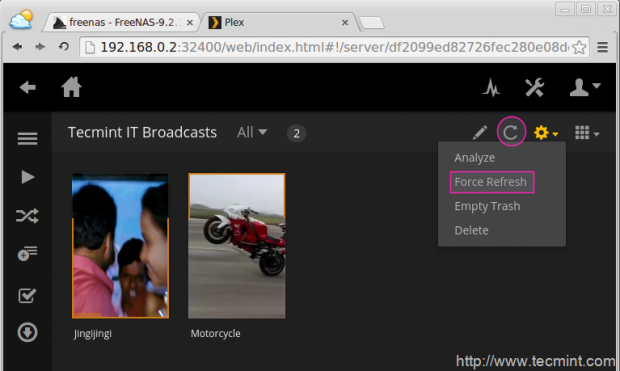This screenshot has height=371, width=620.
Task: Close the Plex browser tab
Action: [x=345, y=23]
